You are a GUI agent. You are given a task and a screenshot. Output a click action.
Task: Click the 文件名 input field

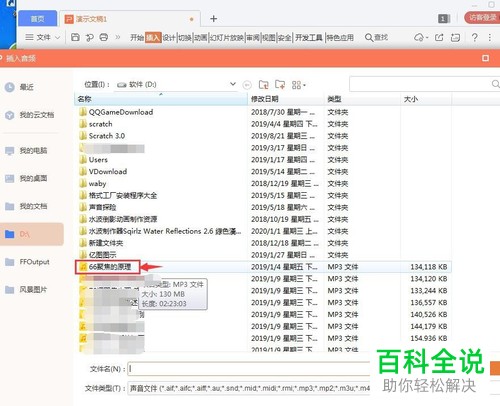pos(249,369)
